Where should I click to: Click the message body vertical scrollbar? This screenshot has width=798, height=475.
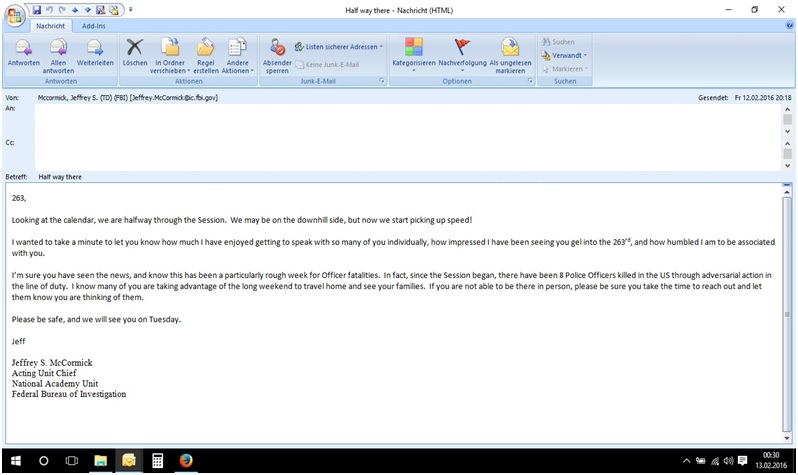pyautogui.click(x=787, y=312)
